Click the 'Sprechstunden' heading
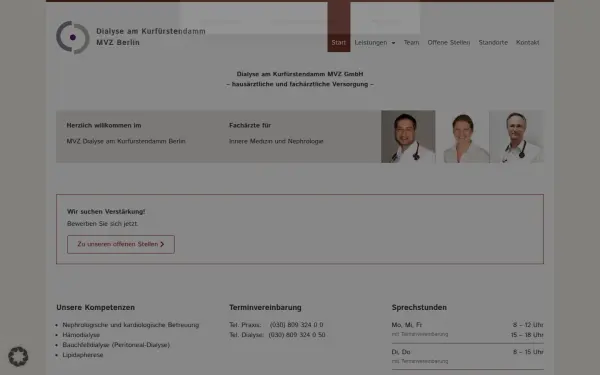The image size is (600, 375). click(419, 307)
